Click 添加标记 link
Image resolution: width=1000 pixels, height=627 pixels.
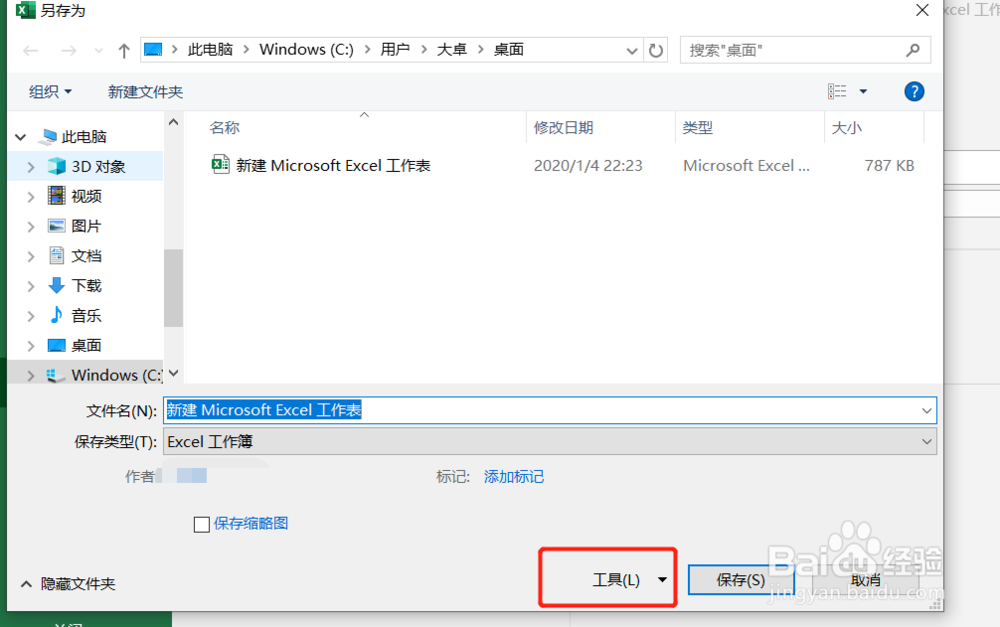[513, 476]
